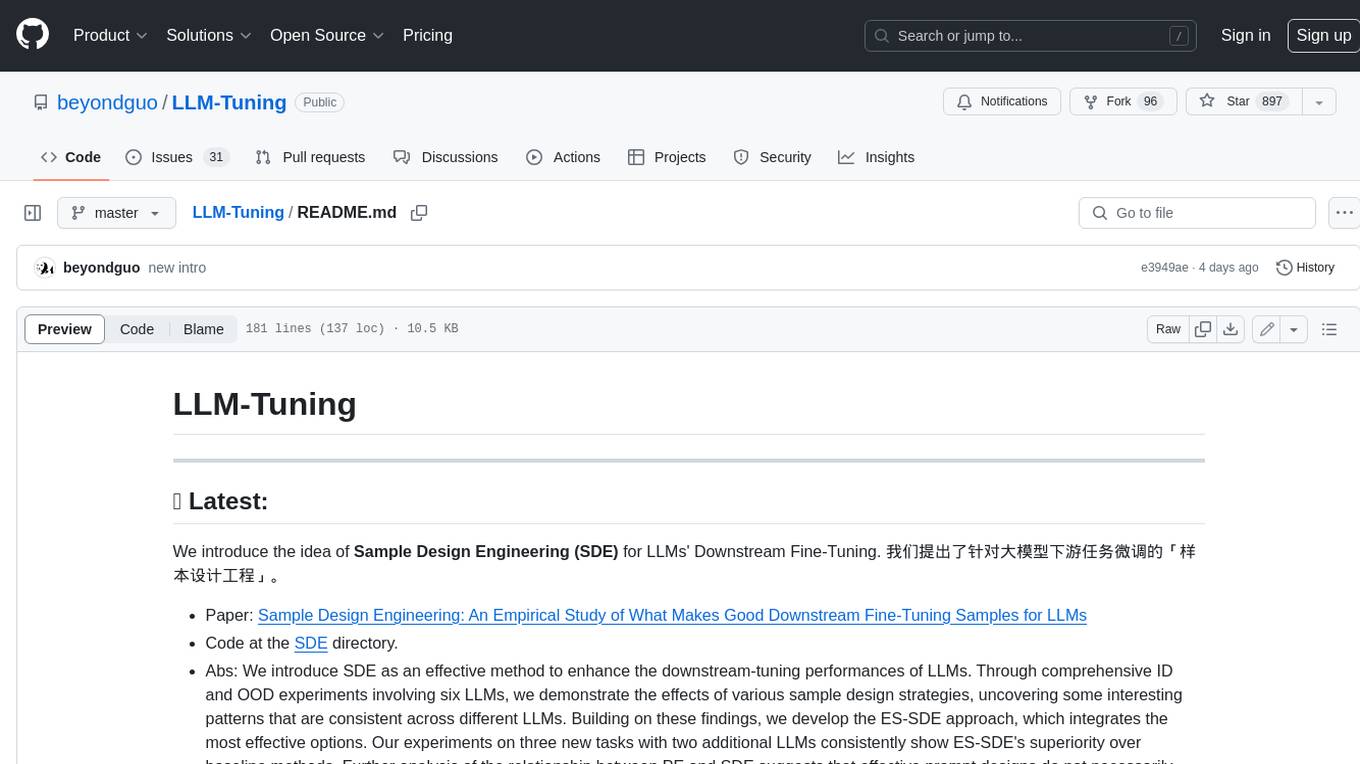Open the SDE directory link
The width and height of the screenshot is (1360, 764).
point(311,643)
